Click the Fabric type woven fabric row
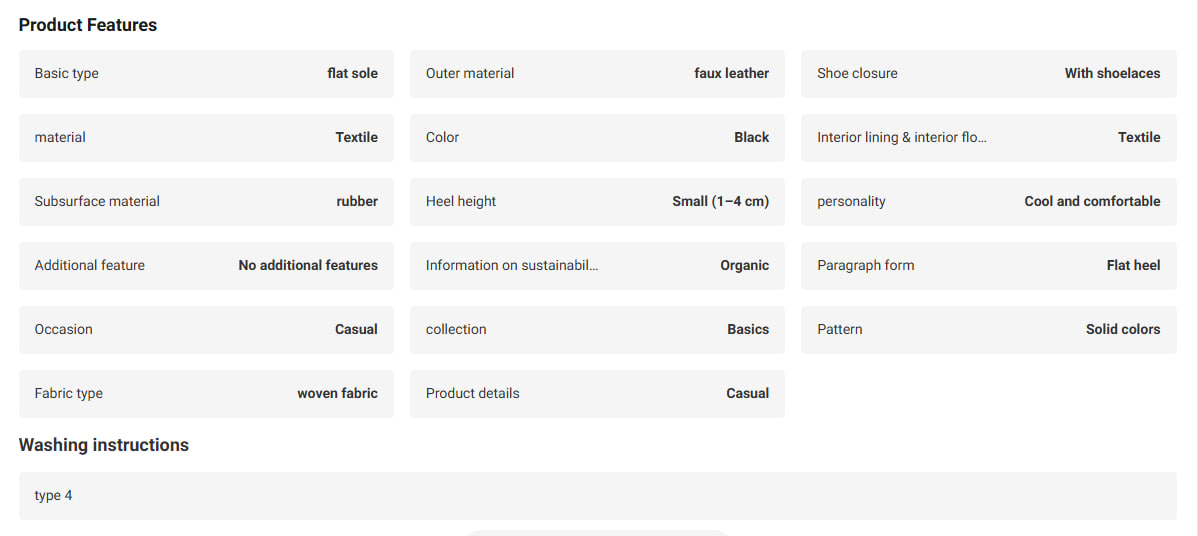 point(206,394)
